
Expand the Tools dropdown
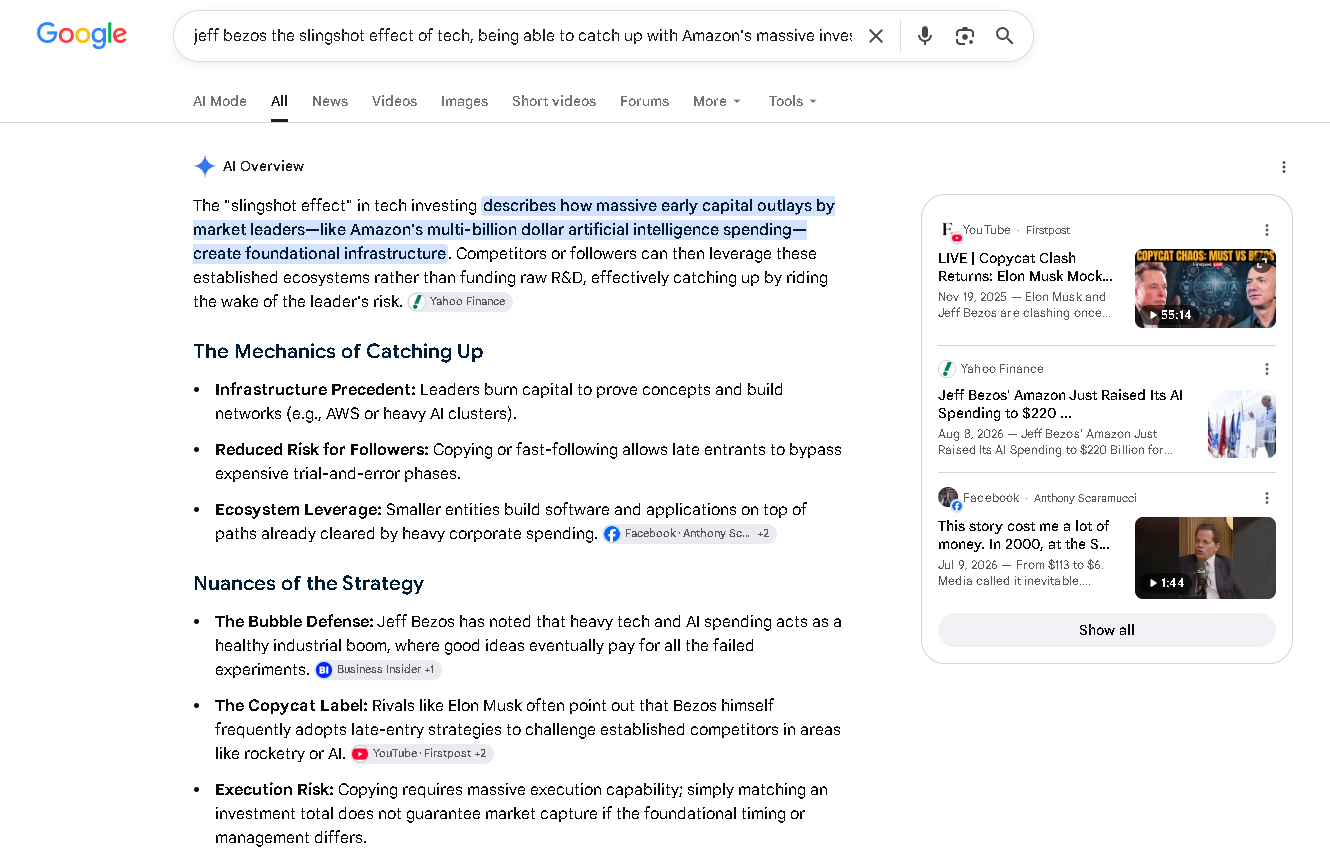point(793,101)
